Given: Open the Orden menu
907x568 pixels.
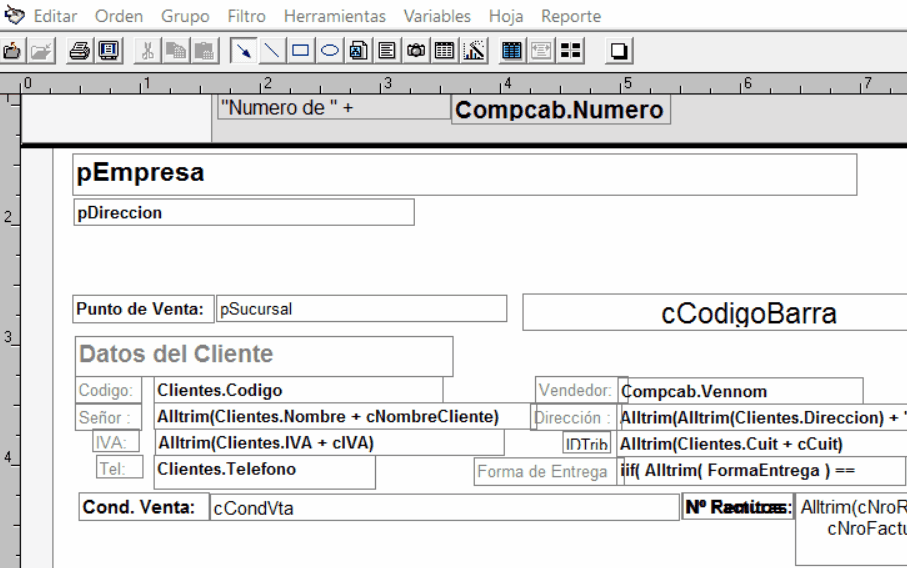Looking at the screenshot, I should click(119, 16).
